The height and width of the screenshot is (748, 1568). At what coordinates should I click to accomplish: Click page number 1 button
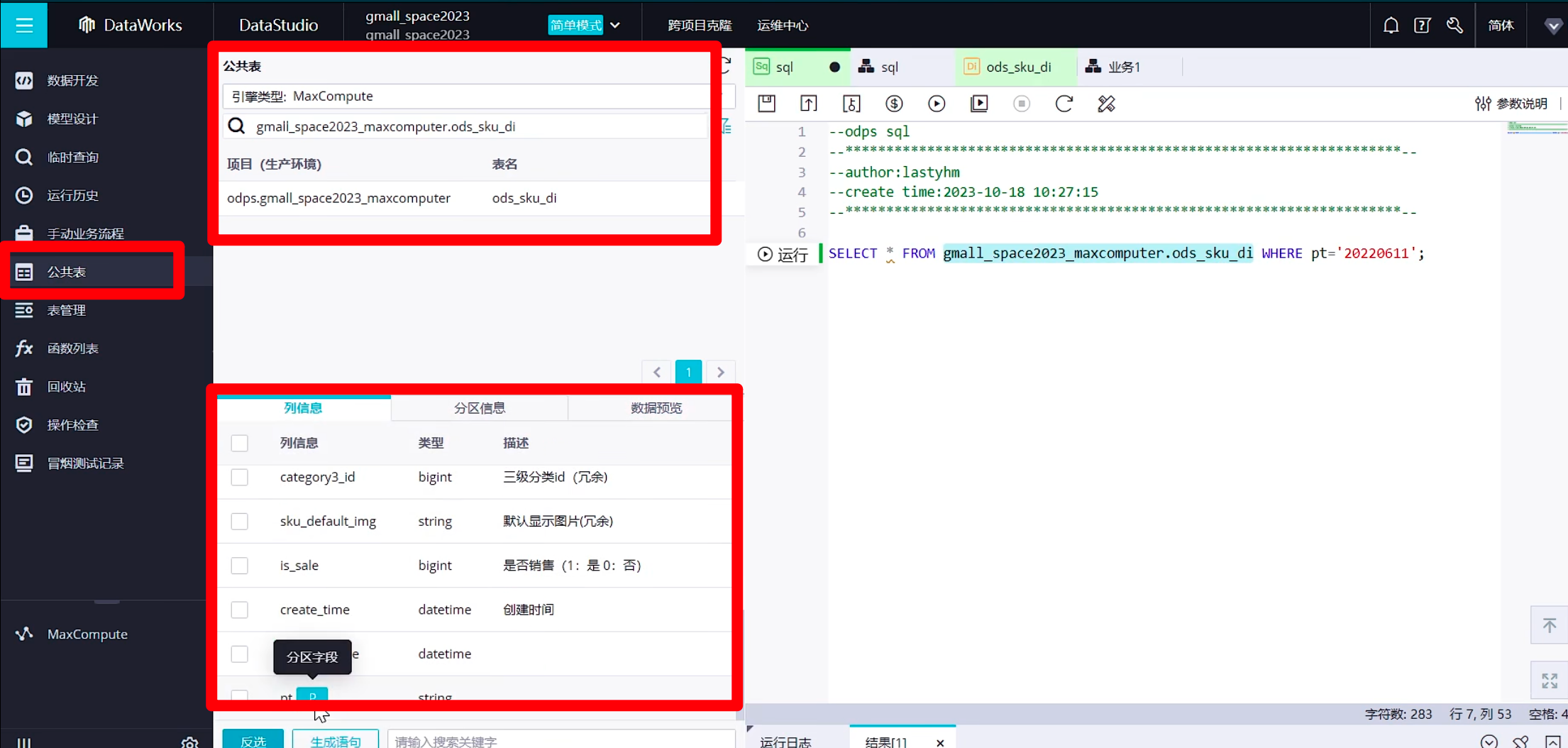pos(688,372)
